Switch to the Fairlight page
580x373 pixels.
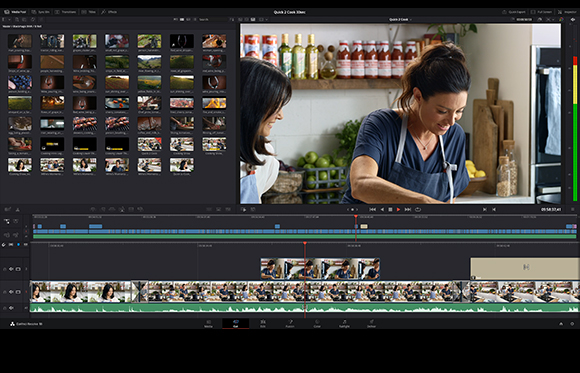point(344,323)
